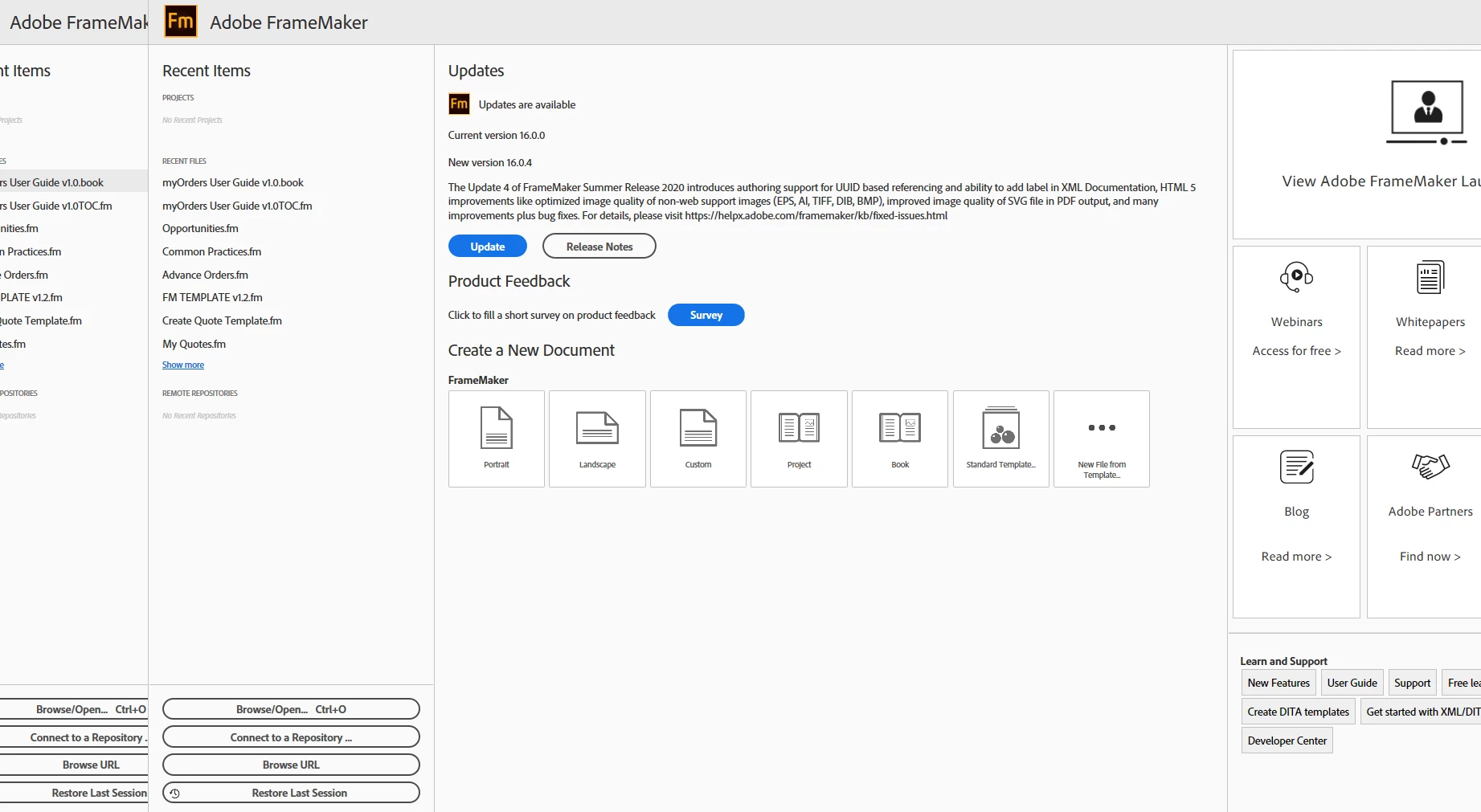Click the FrameMaker launch presenter icon
This screenshot has width=1481, height=812.
(x=1427, y=112)
